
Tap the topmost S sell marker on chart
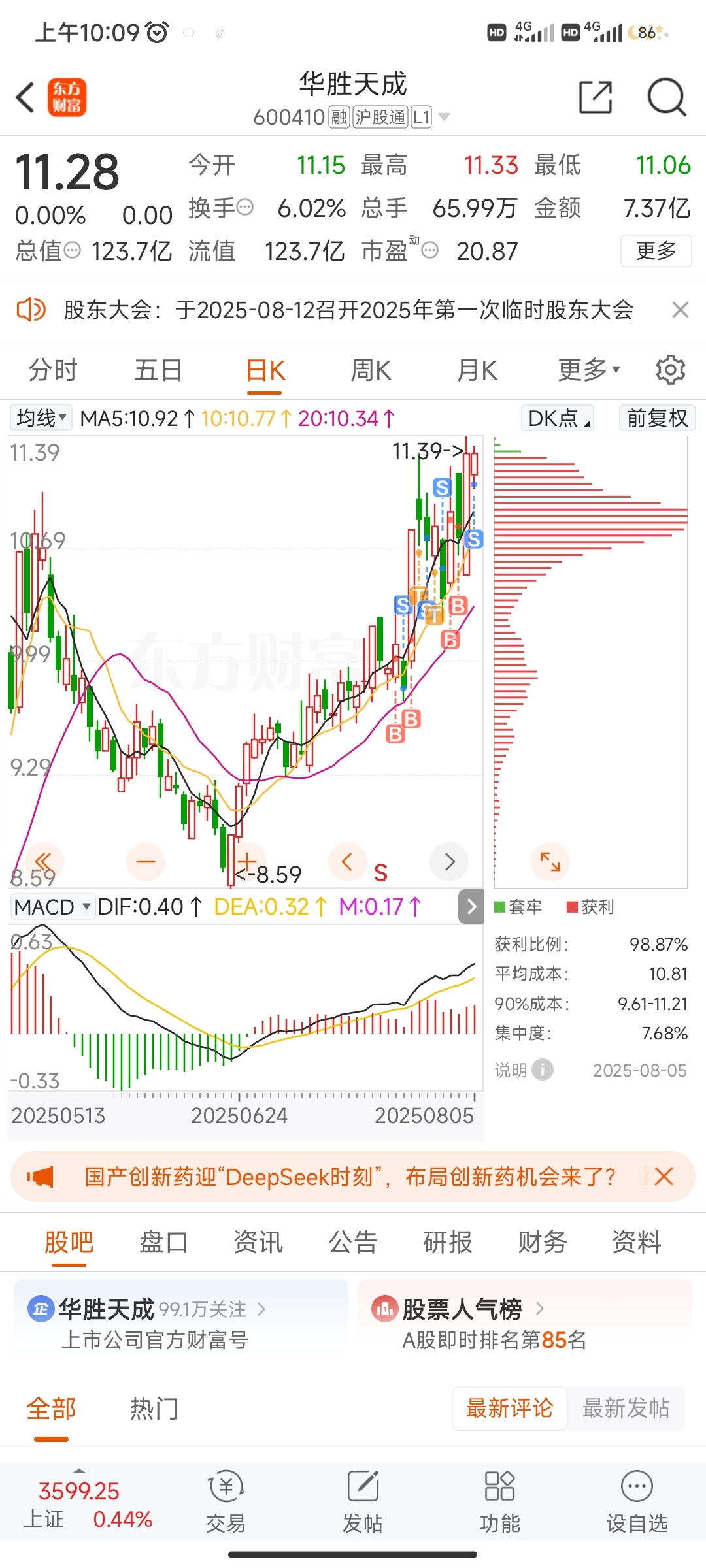click(443, 487)
